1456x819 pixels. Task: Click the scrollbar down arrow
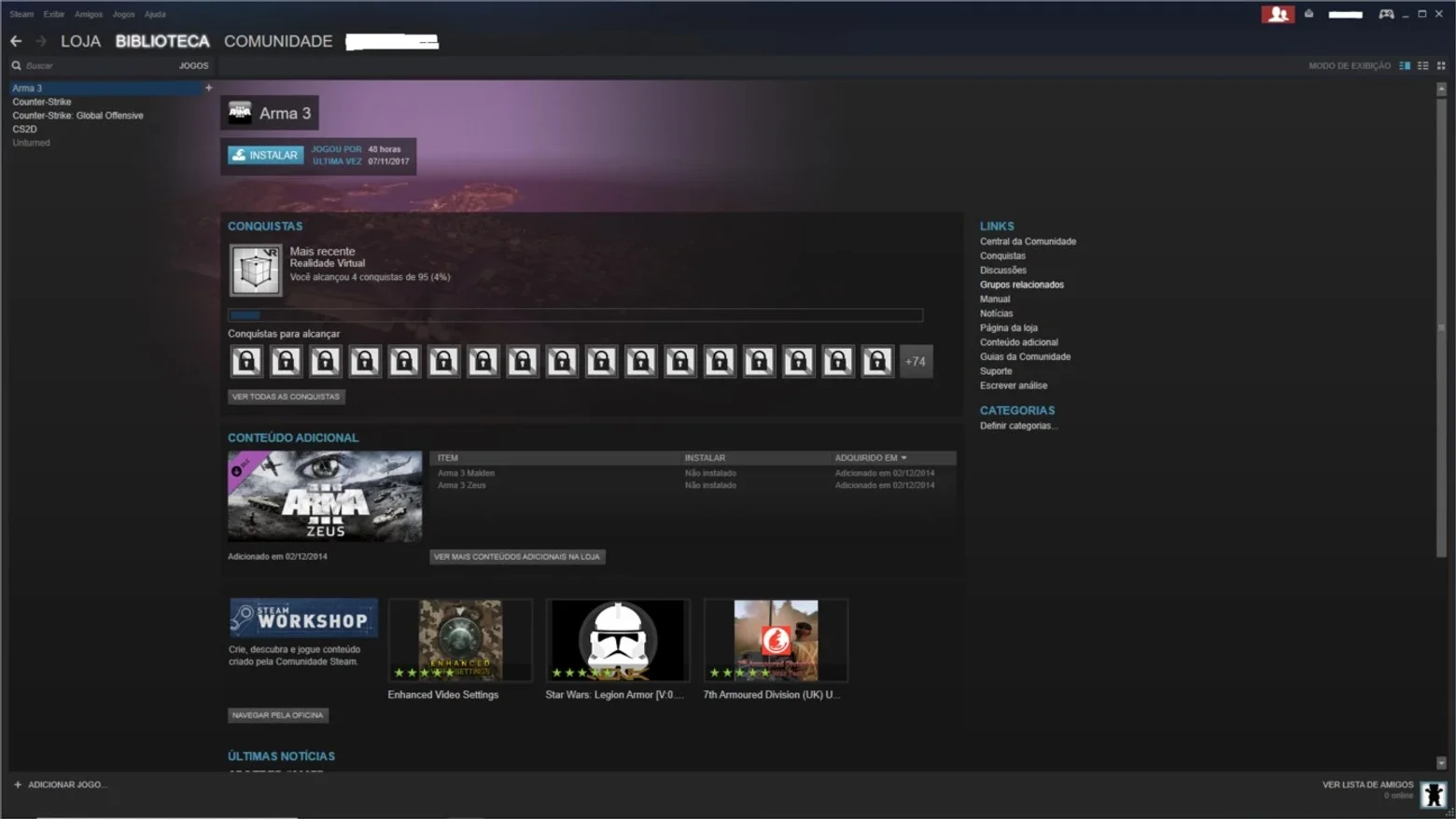click(x=1441, y=763)
